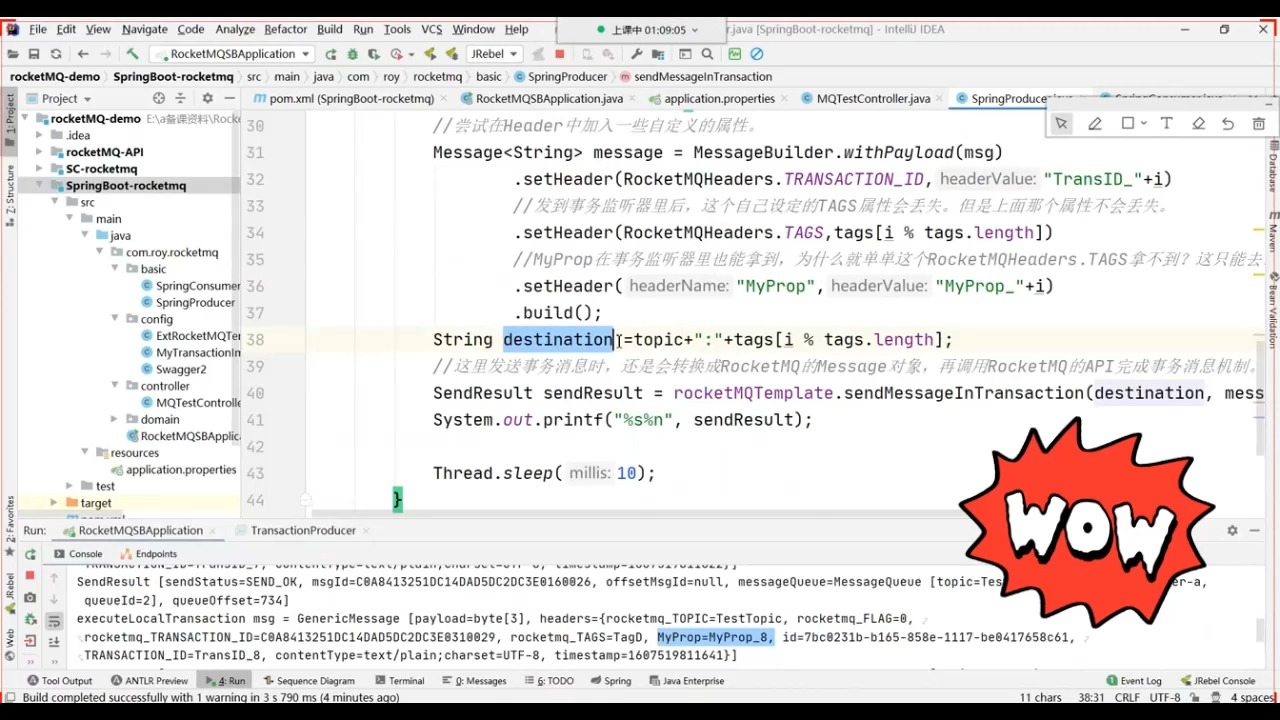Image resolution: width=1280 pixels, height=720 pixels.
Task: Click Rerun icon in Run panel
Action: pyautogui.click(x=30, y=554)
